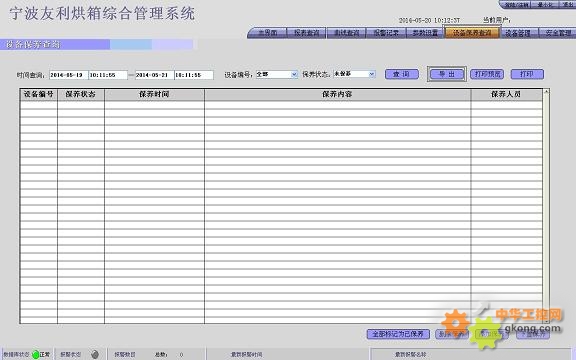Go to the 报警记录 alarm records tab

click(x=386, y=33)
